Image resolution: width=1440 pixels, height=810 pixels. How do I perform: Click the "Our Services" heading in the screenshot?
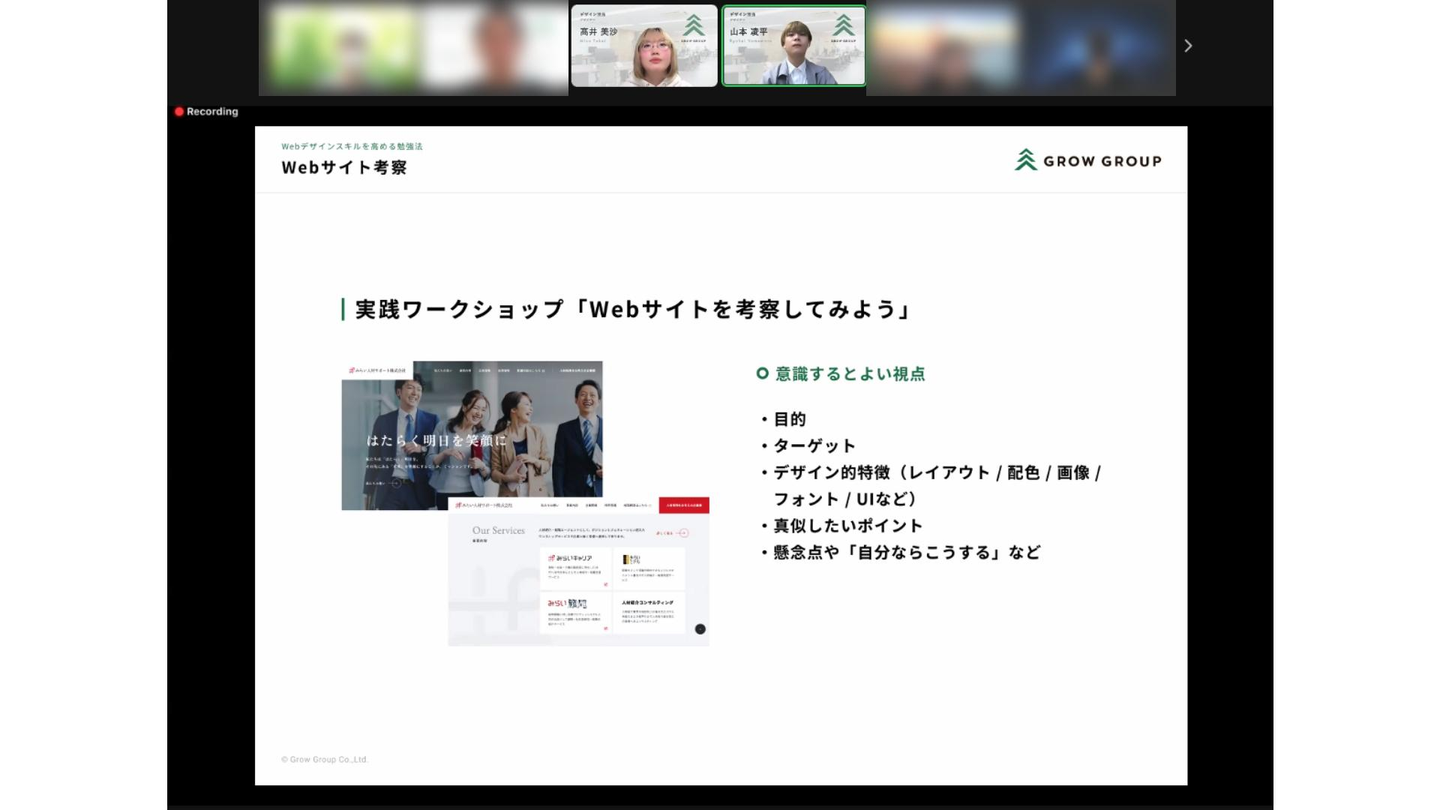tap(498, 531)
